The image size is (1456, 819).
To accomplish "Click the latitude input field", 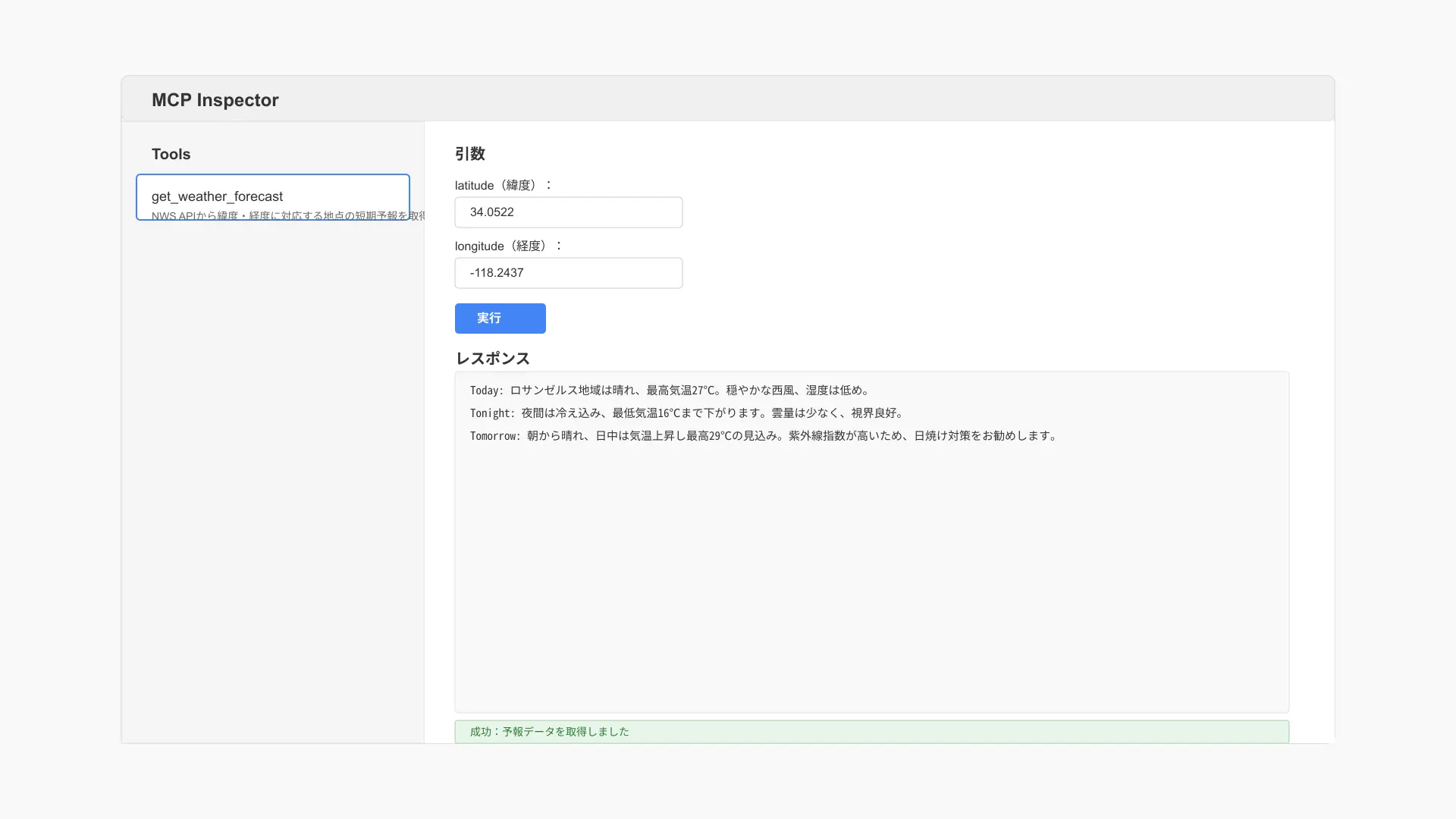I will pos(569,212).
